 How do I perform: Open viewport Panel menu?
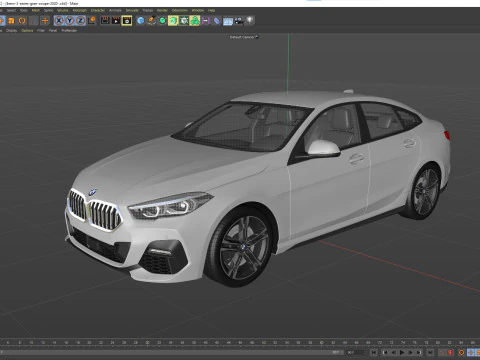tap(53, 30)
